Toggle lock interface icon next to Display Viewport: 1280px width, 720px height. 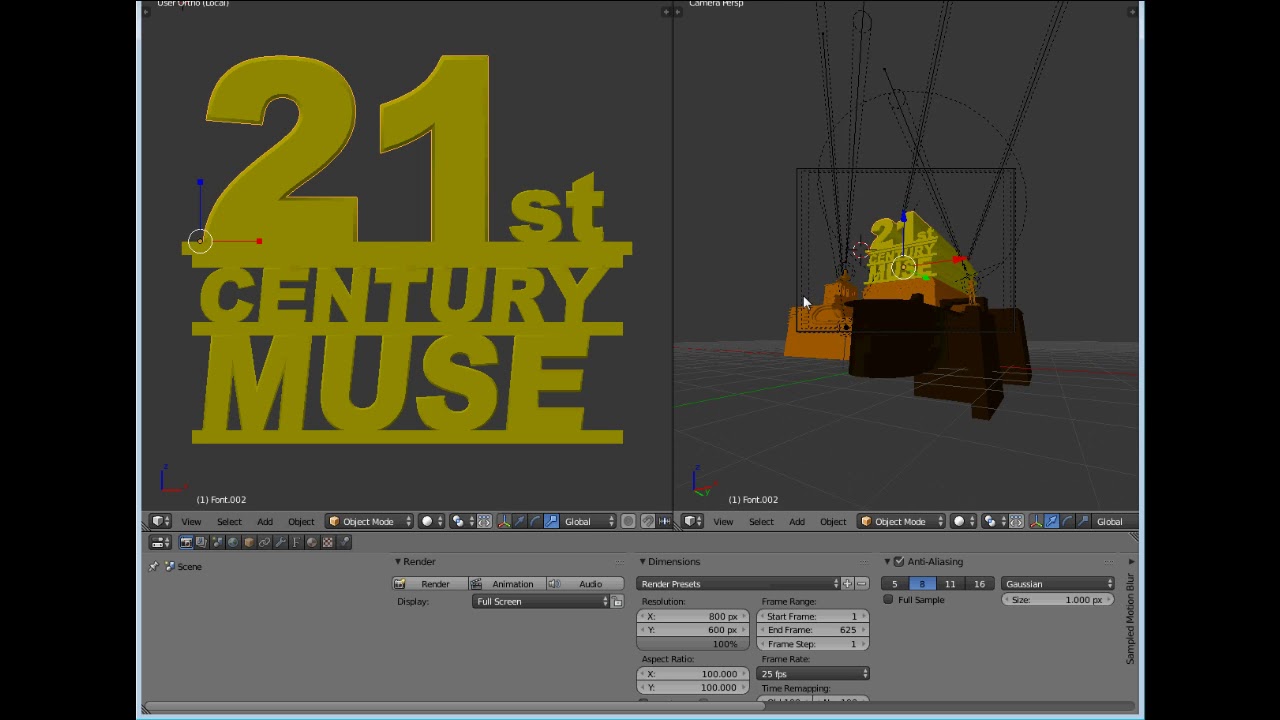coord(617,602)
